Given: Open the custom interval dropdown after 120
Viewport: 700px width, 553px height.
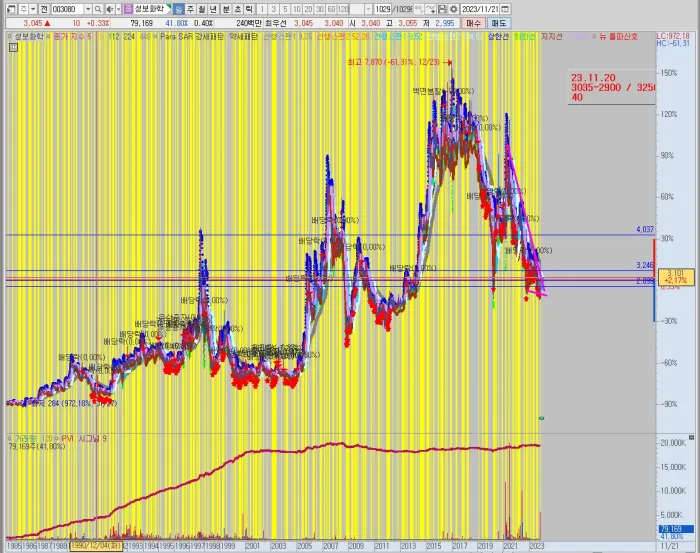Looking at the screenshot, I should click(368, 9).
